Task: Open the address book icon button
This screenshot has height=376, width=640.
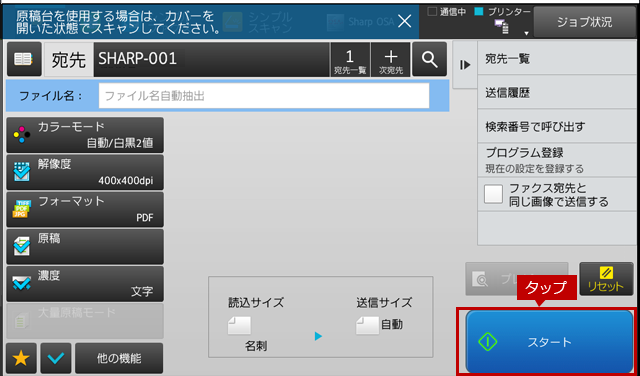Action: coord(24,59)
